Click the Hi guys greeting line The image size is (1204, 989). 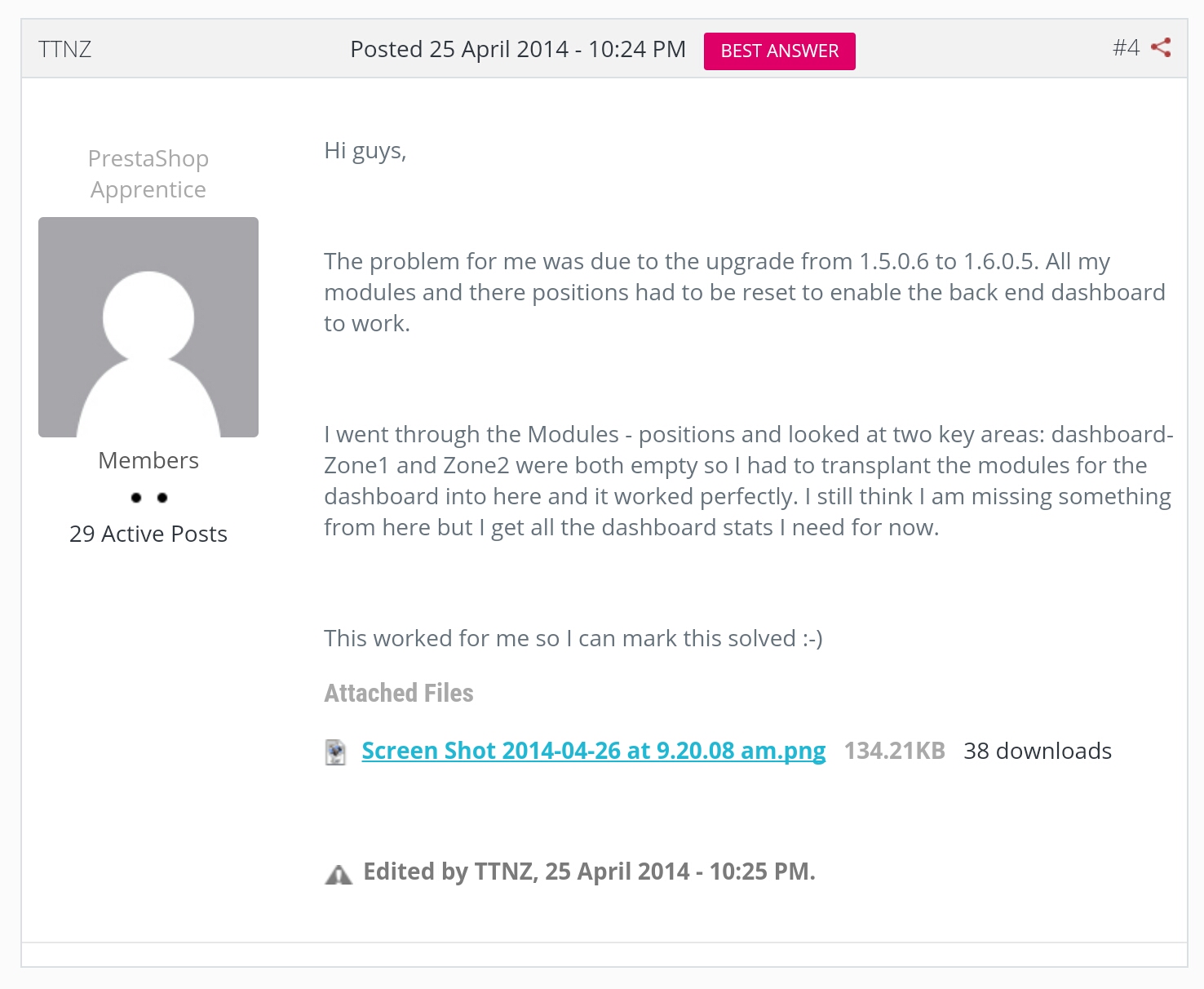coord(365,151)
